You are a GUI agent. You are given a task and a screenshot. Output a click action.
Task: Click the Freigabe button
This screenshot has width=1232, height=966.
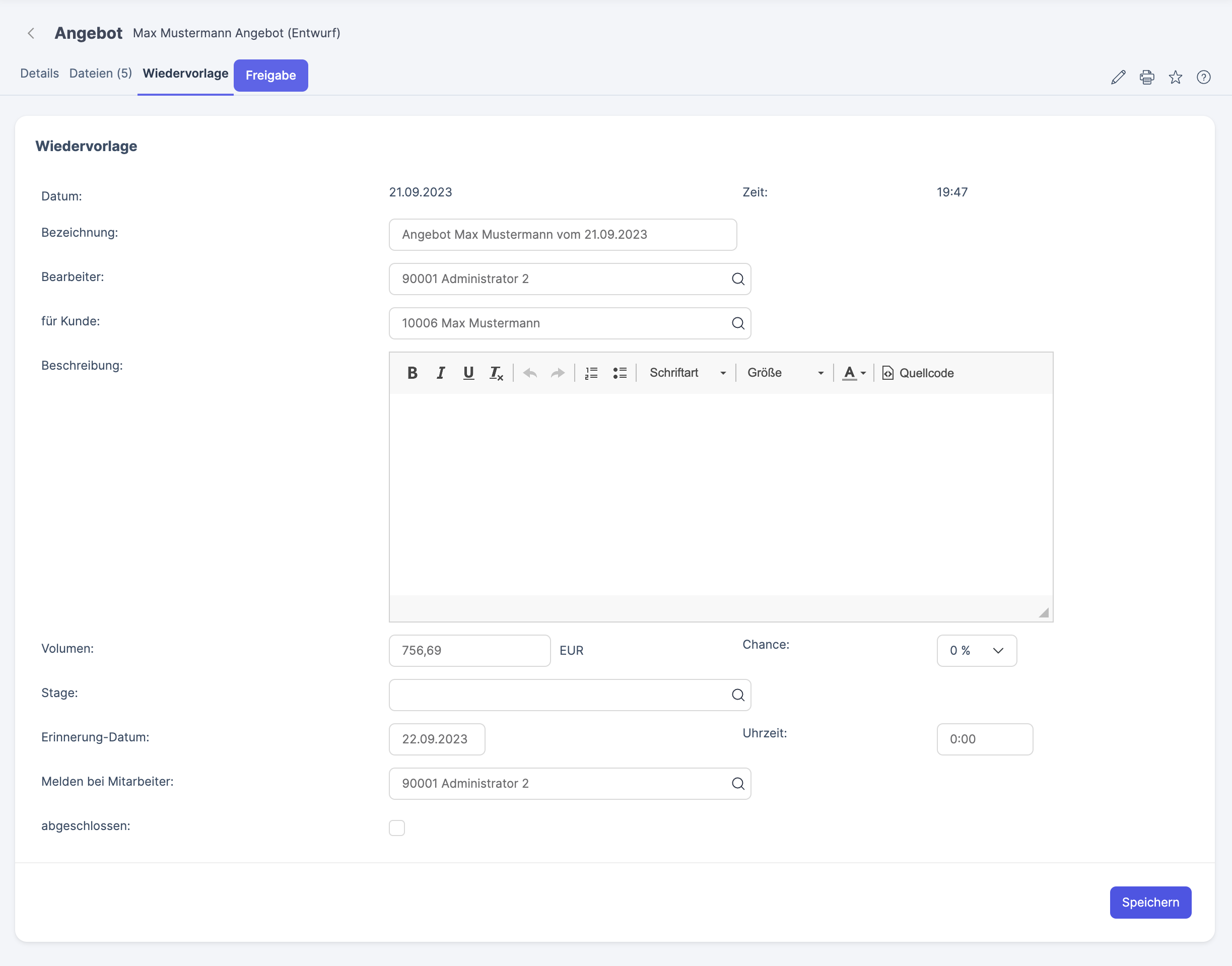271,75
